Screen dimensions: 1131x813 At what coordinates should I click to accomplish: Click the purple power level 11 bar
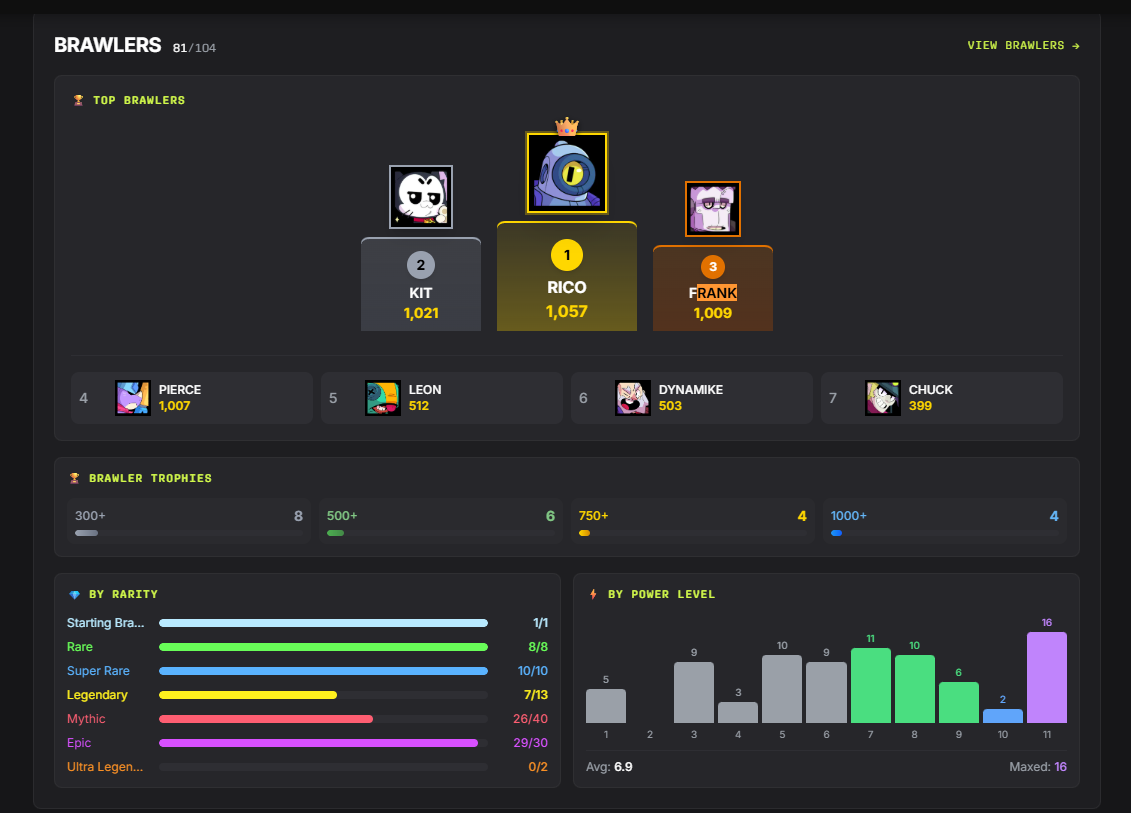tap(1047, 677)
